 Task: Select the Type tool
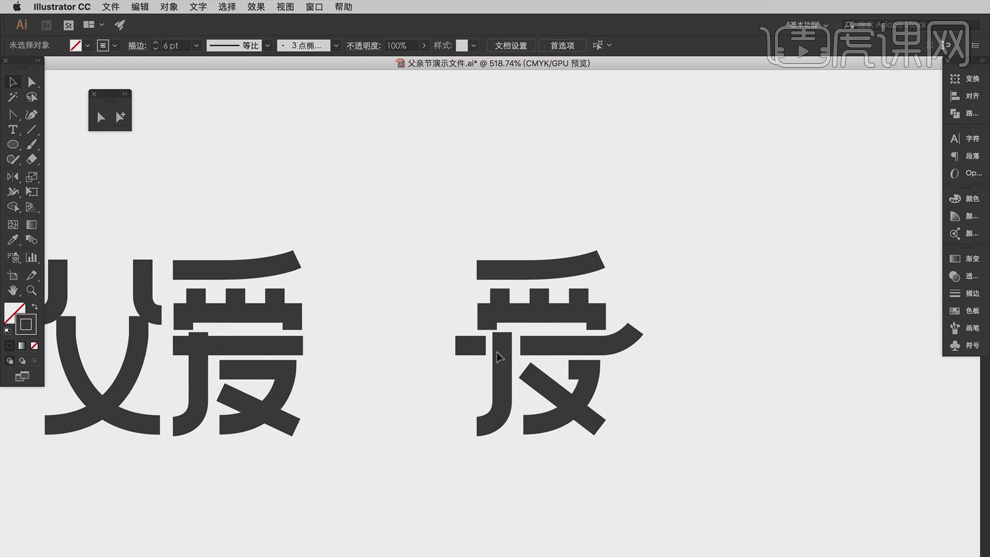13,129
